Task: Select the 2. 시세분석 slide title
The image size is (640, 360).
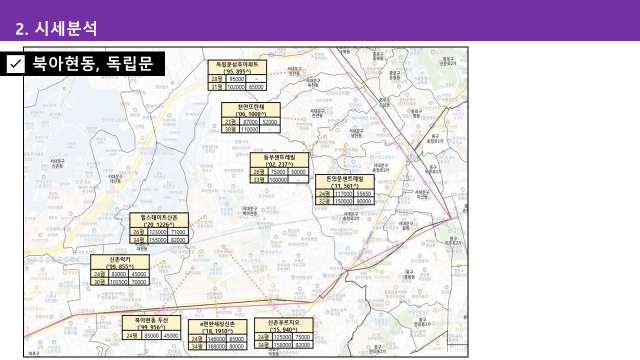Action: [x=56, y=29]
